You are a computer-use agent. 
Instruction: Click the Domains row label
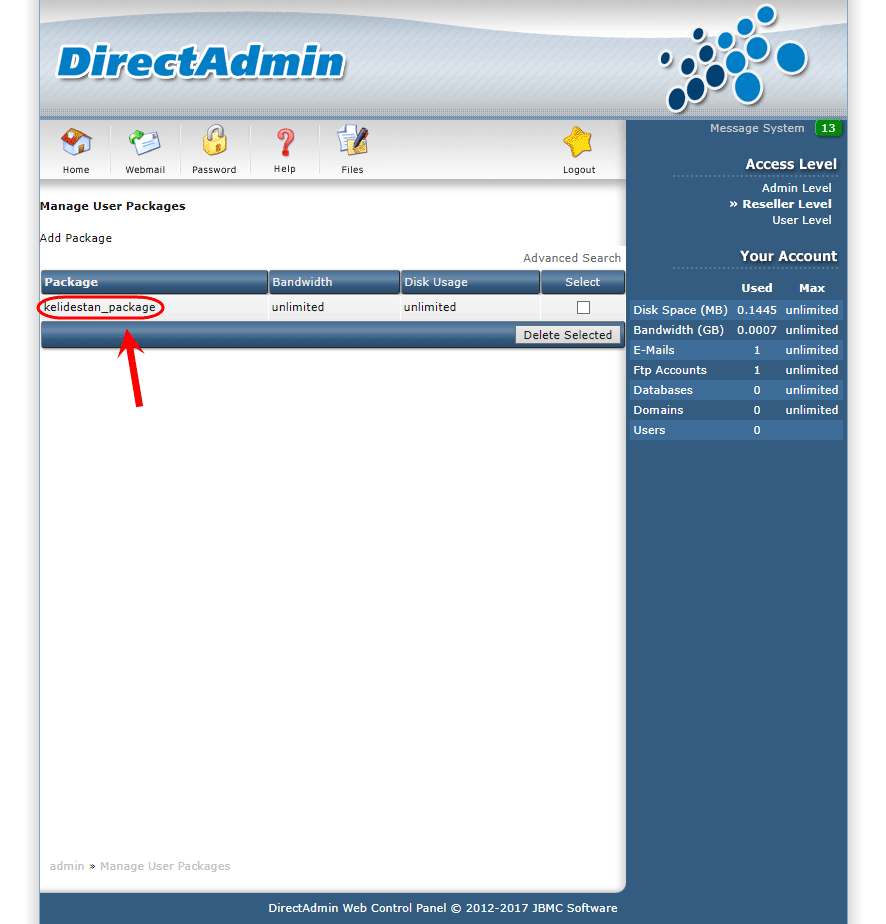click(x=658, y=410)
